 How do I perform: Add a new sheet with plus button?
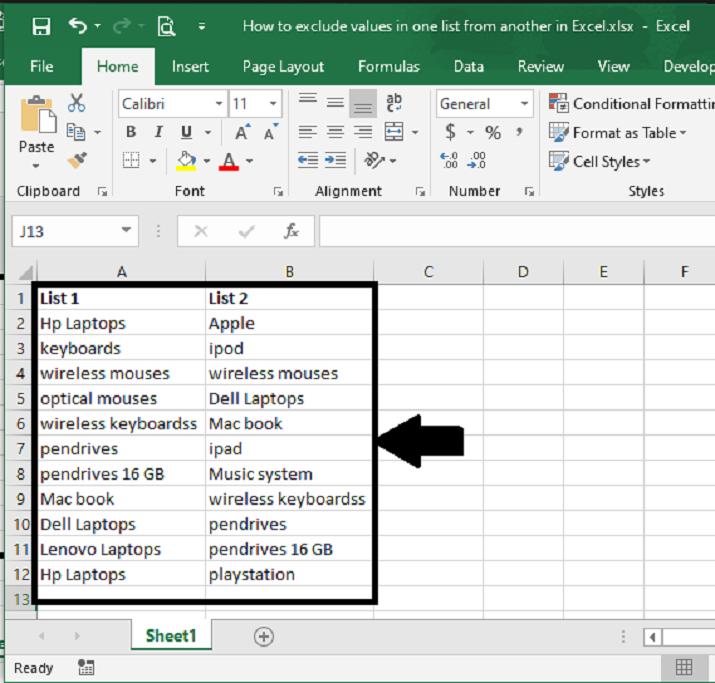pos(264,636)
